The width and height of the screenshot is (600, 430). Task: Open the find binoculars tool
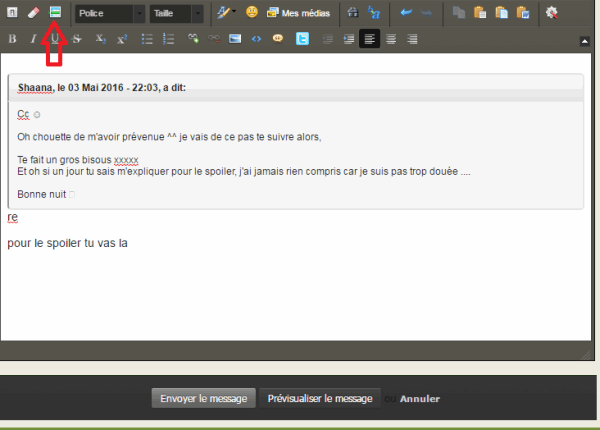click(352, 13)
